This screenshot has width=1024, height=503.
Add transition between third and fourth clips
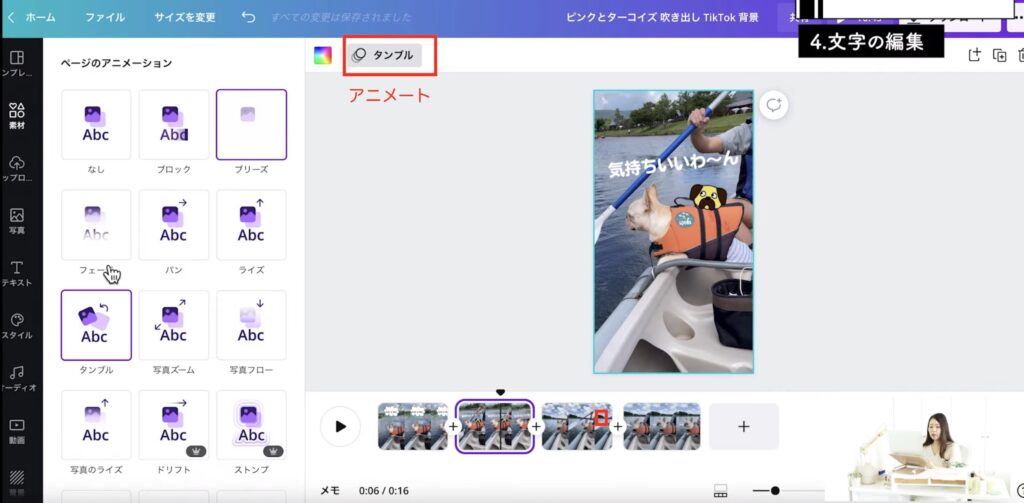[x=617, y=427]
